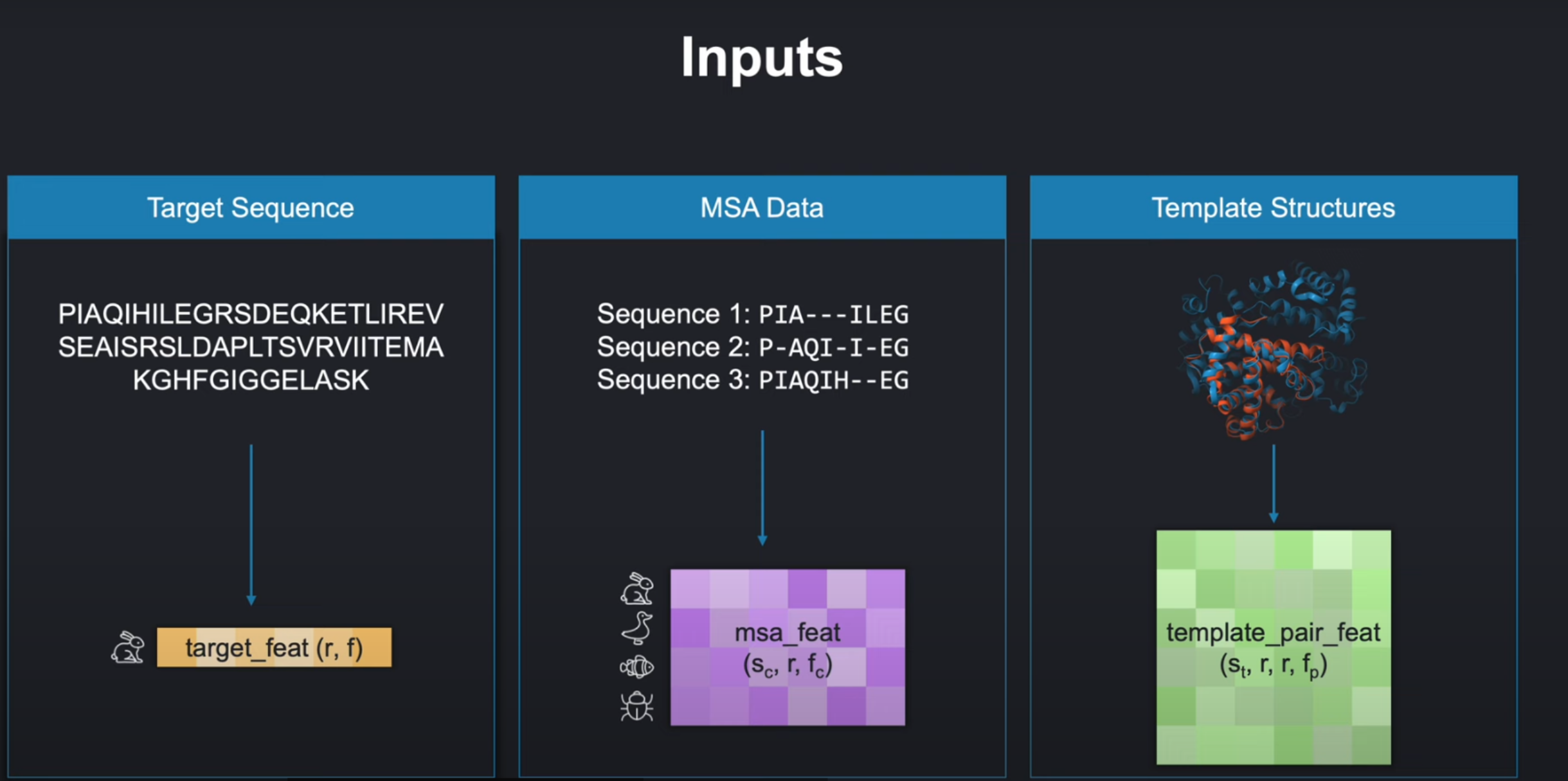
Task: Click the green template_pair_feat matrix
Action: coord(1273,647)
